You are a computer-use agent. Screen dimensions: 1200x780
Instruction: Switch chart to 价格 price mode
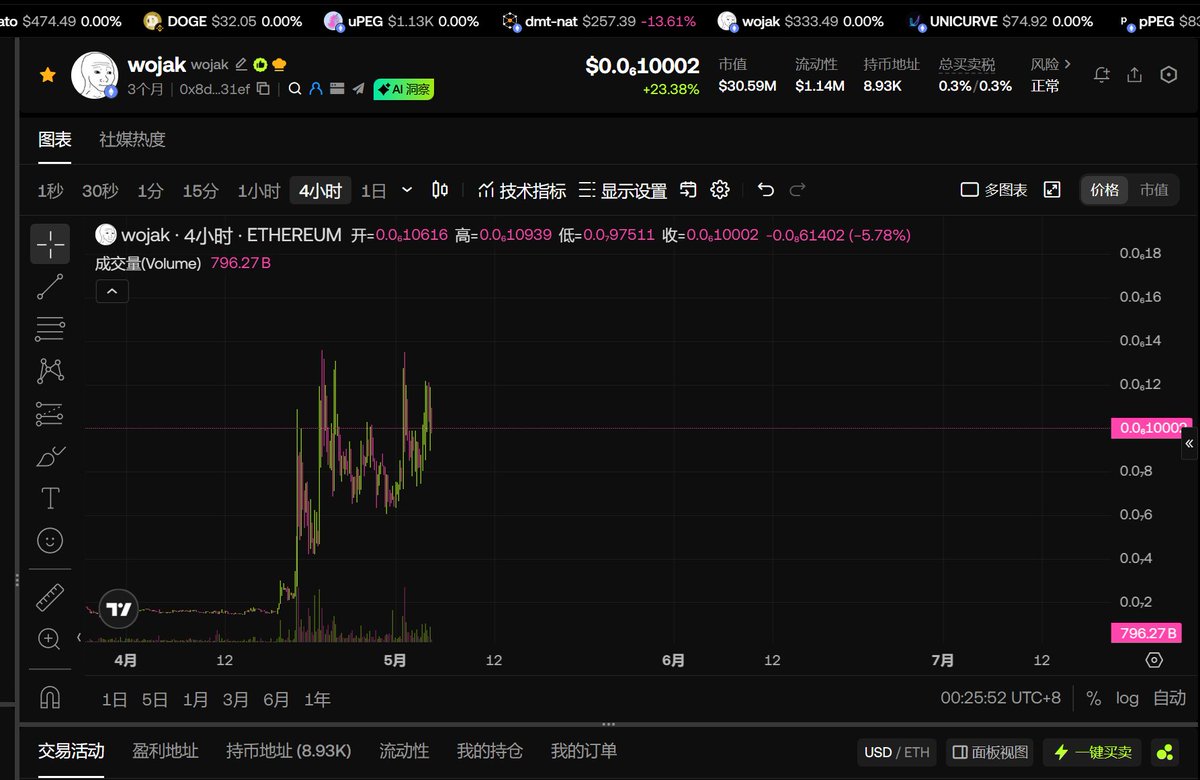pos(1105,190)
